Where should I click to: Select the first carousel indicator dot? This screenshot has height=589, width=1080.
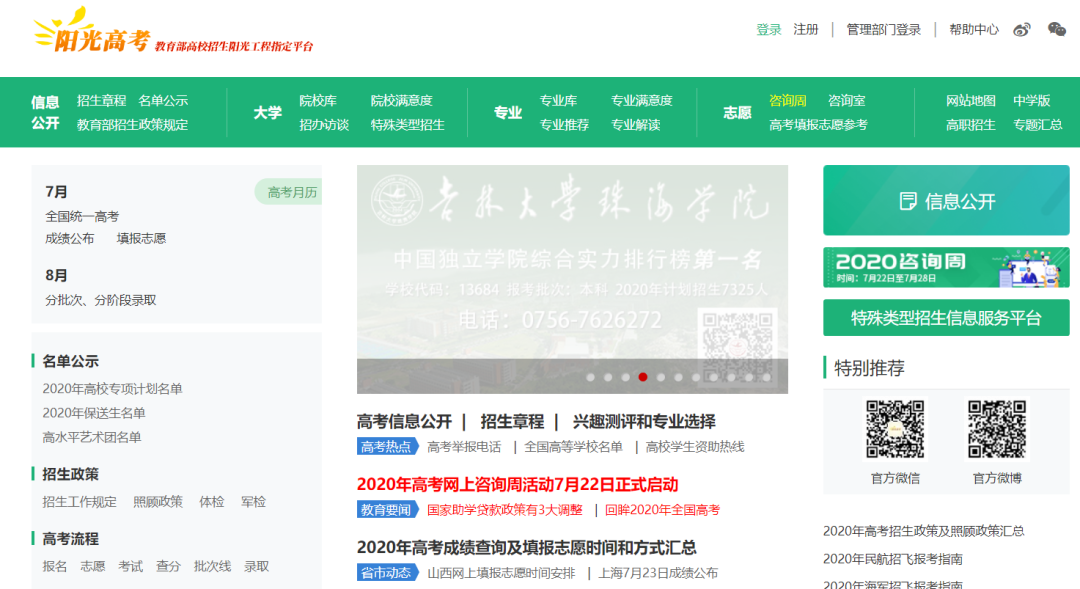click(590, 377)
